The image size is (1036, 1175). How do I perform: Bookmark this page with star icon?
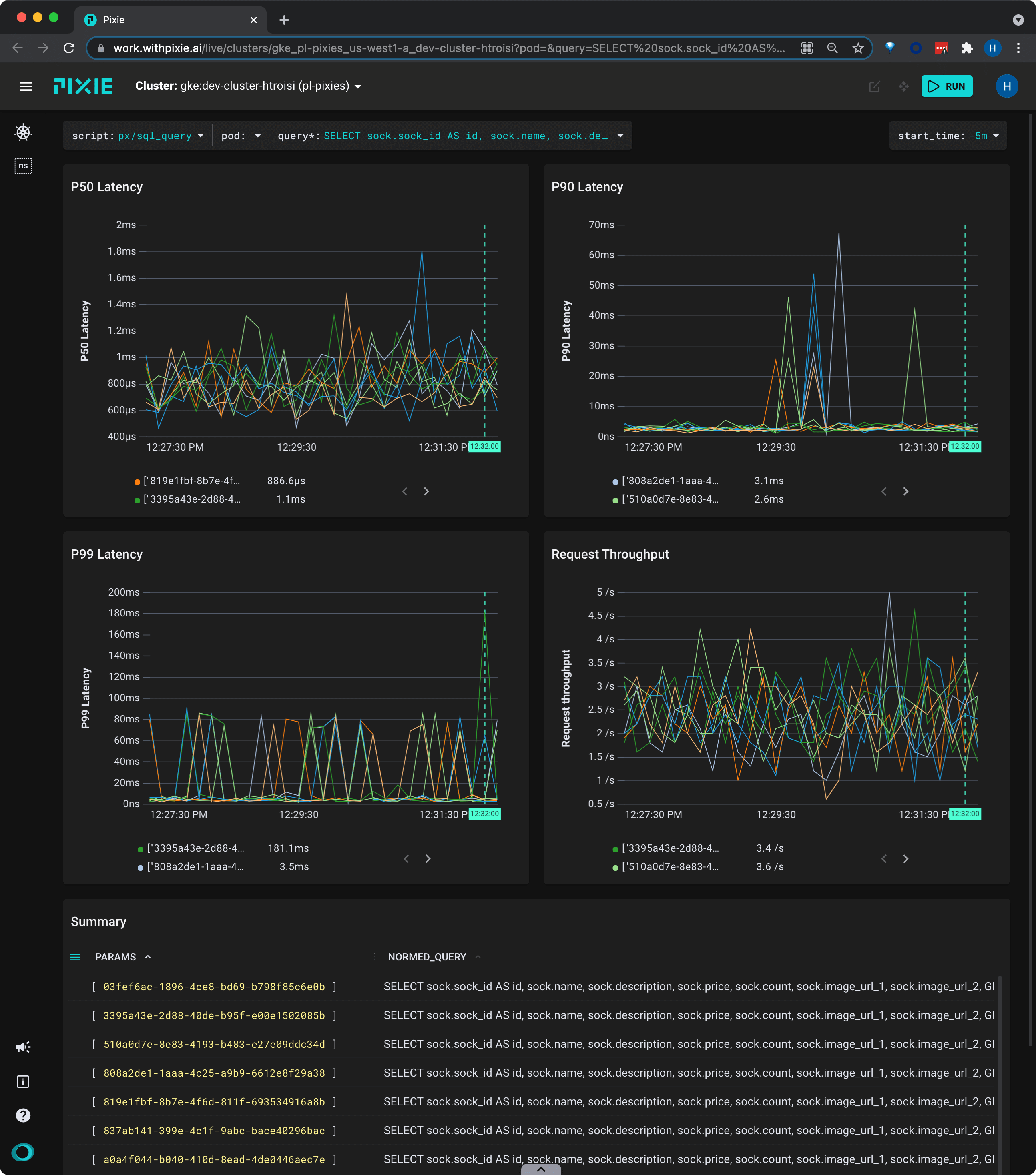coord(858,48)
